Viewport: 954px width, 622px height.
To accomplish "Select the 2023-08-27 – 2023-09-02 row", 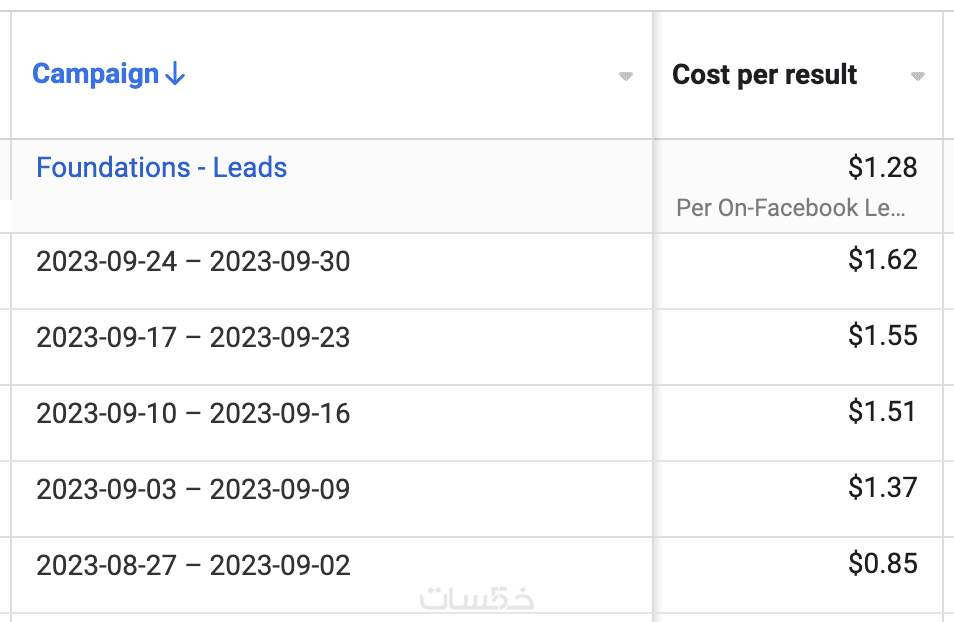I will (x=193, y=566).
